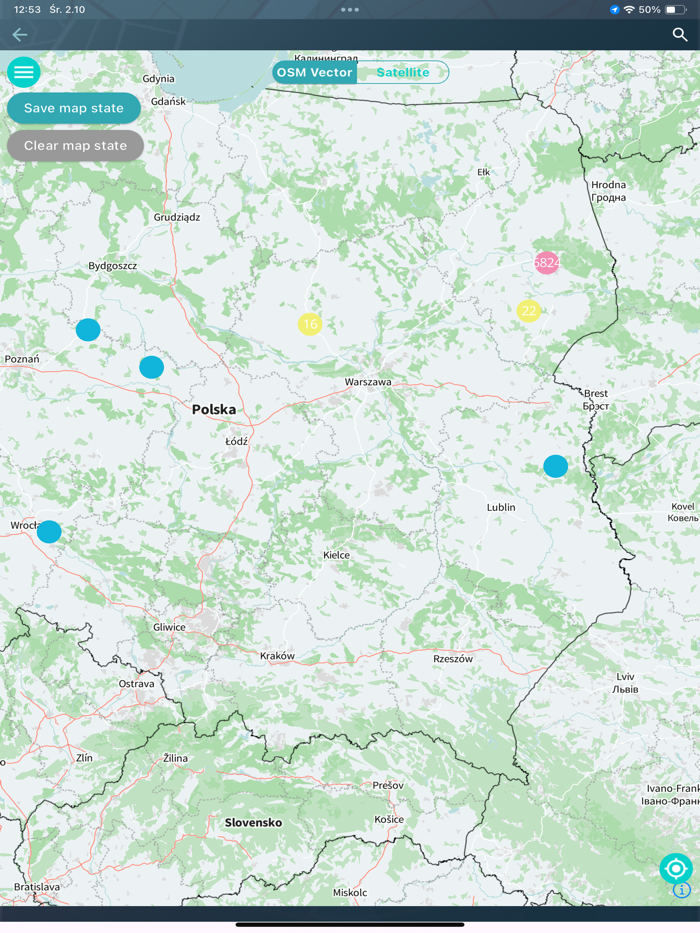Tap the Prešov city label
This screenshot has height=933, width=700.
point(388,785)
